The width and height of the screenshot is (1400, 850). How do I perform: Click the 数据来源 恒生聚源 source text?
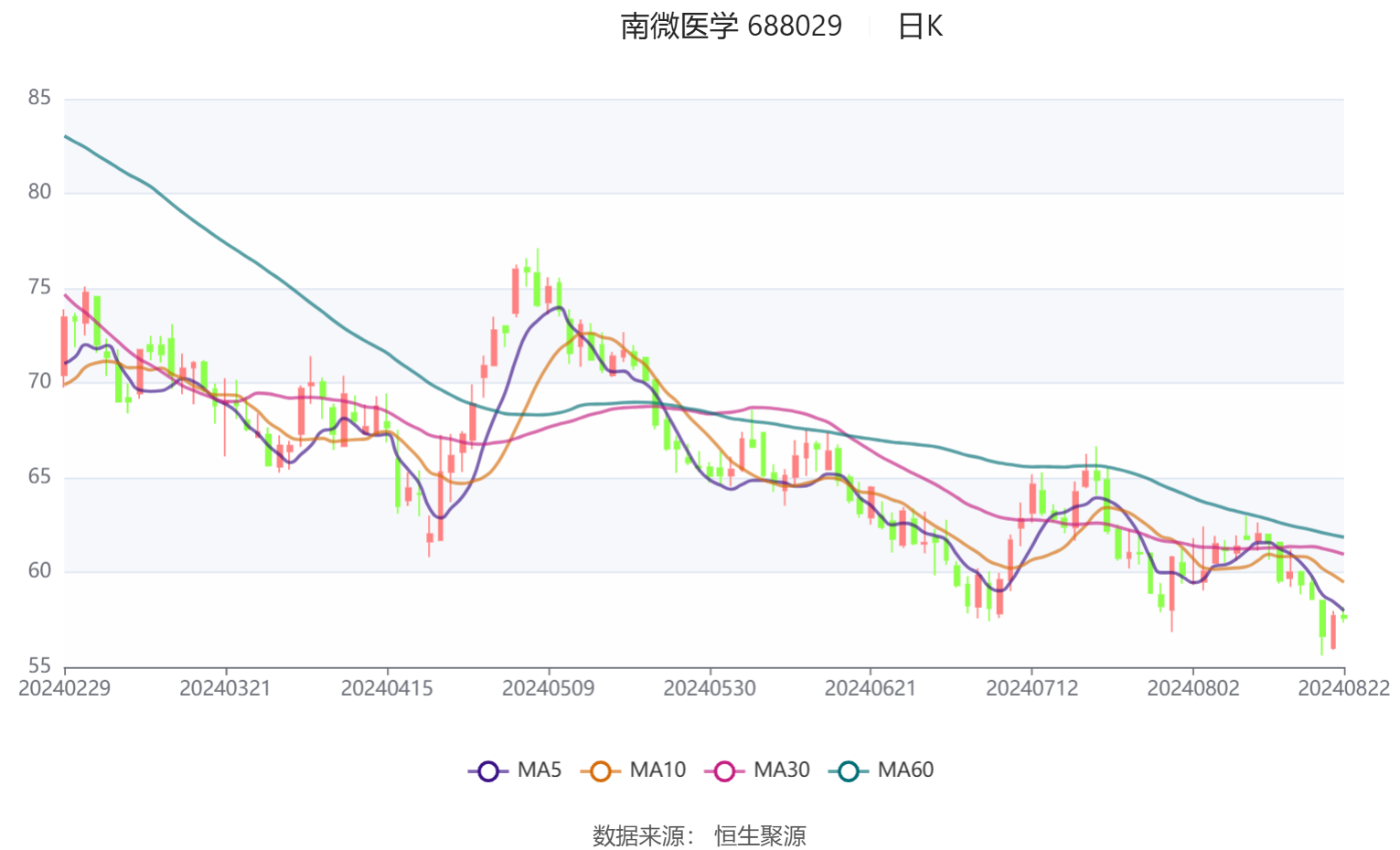[700, 835]
